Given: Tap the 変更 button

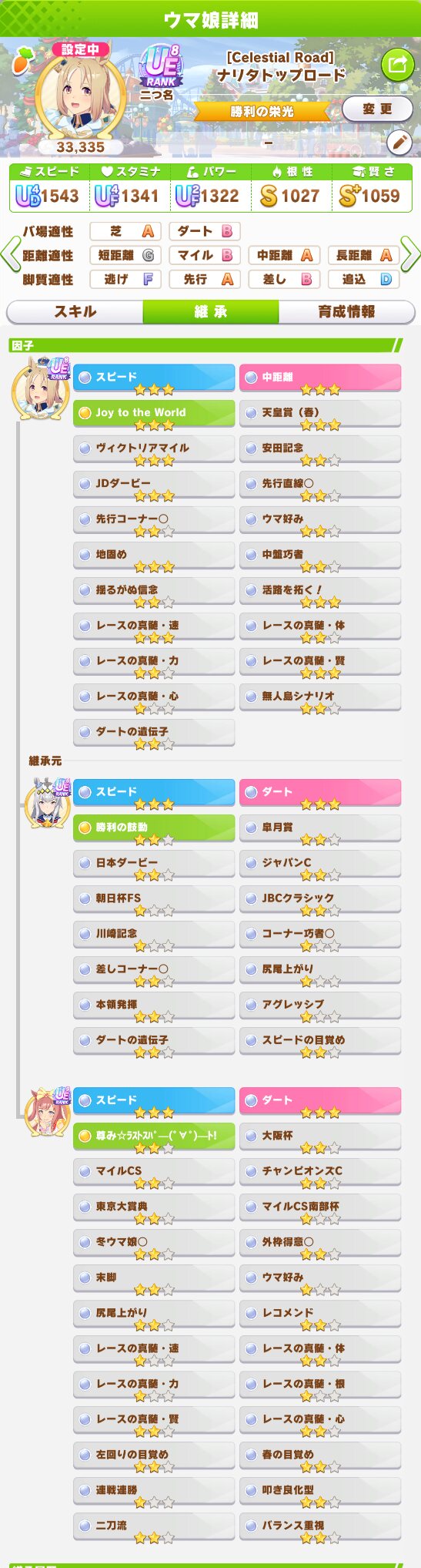Looking at the screenshot, I should click(377, 109).
